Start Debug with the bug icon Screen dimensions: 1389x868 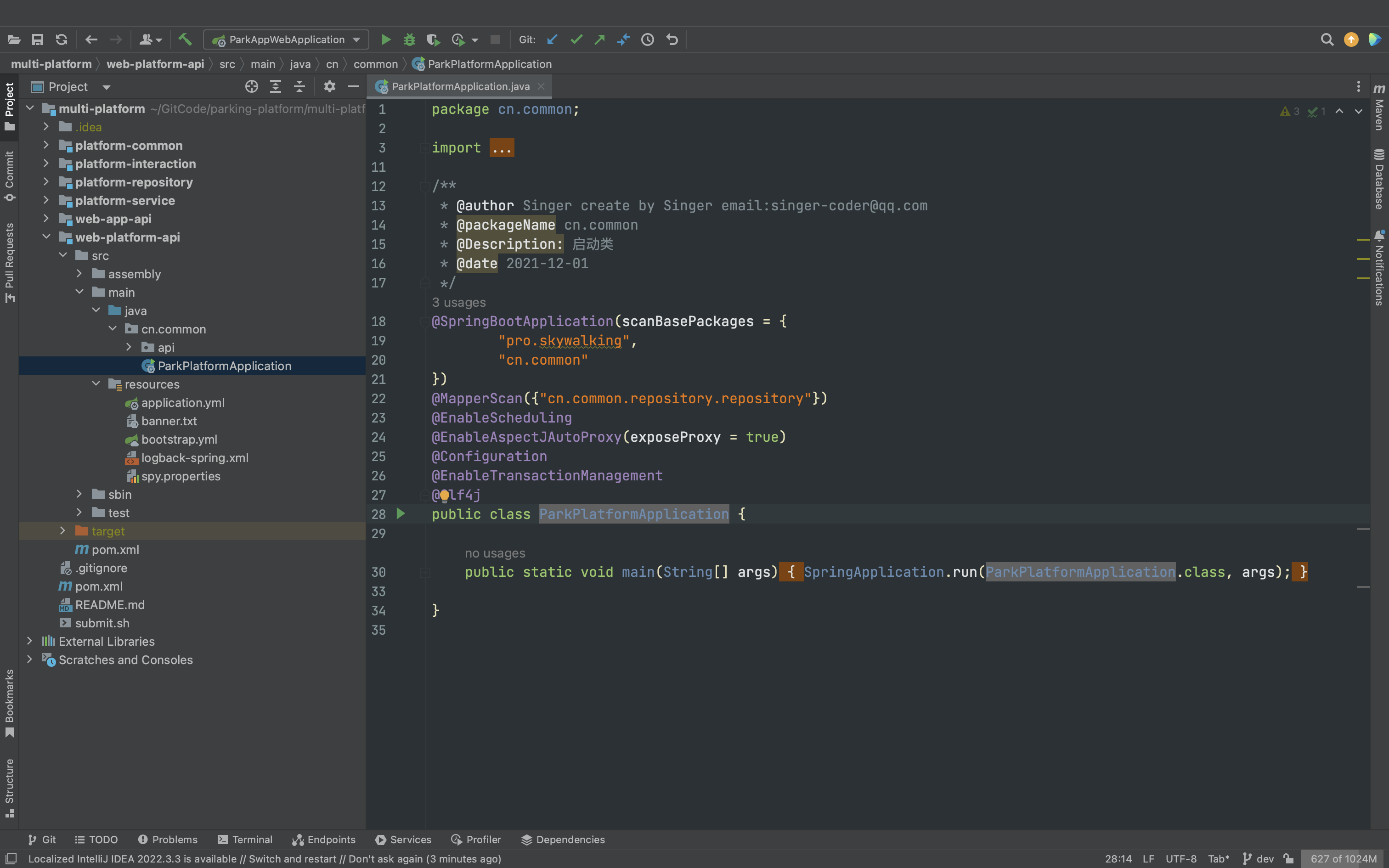point(409,39)
